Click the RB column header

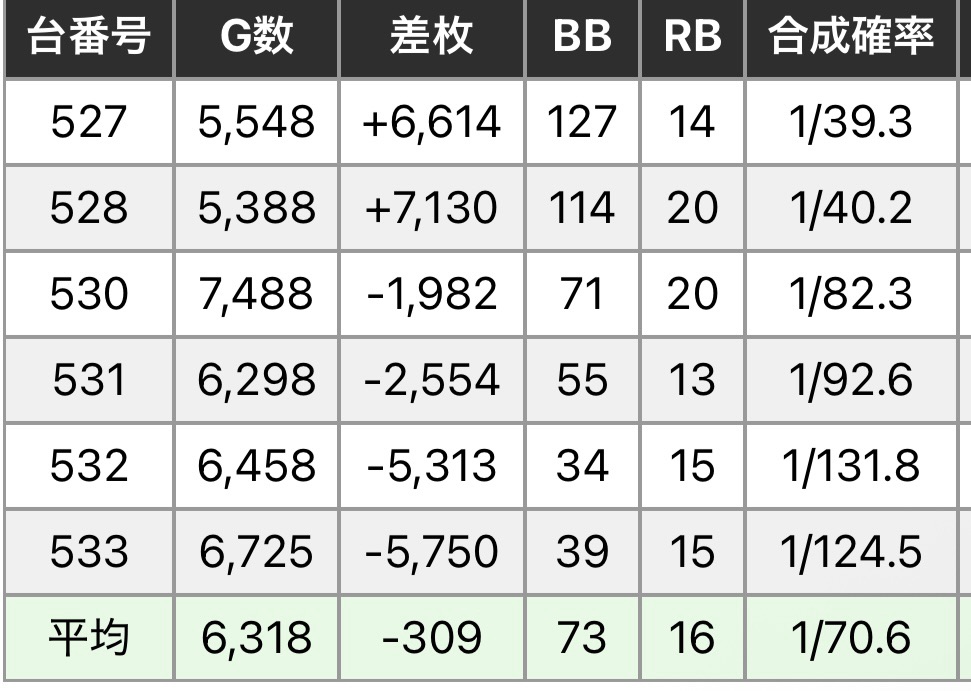click(692, 38)
